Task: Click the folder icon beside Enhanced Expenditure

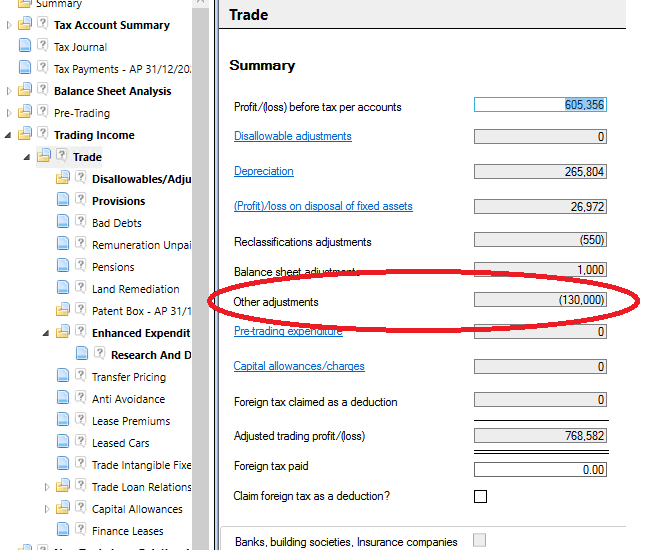Action: pyautogui.click(x=62, y=331)
